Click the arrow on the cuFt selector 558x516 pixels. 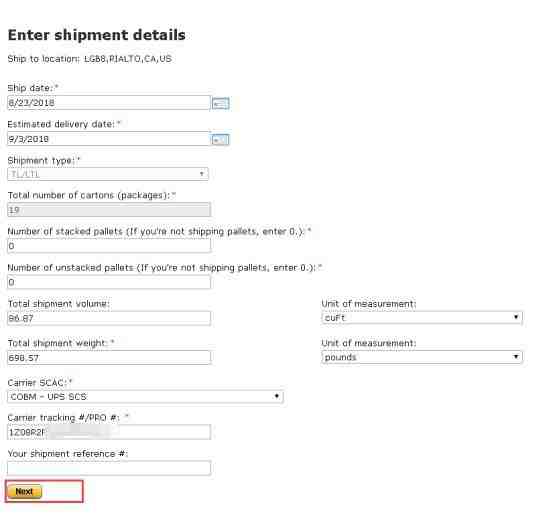point(516,317)
